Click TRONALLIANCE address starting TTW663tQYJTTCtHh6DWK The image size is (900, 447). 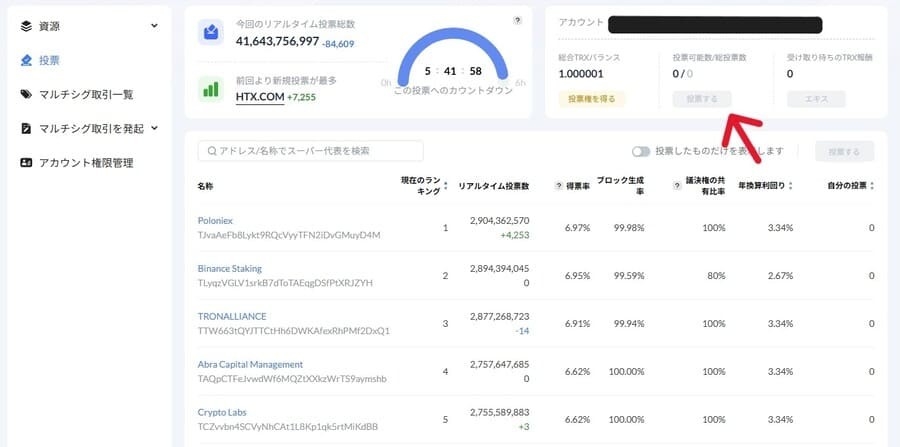(x=294, y=331)
